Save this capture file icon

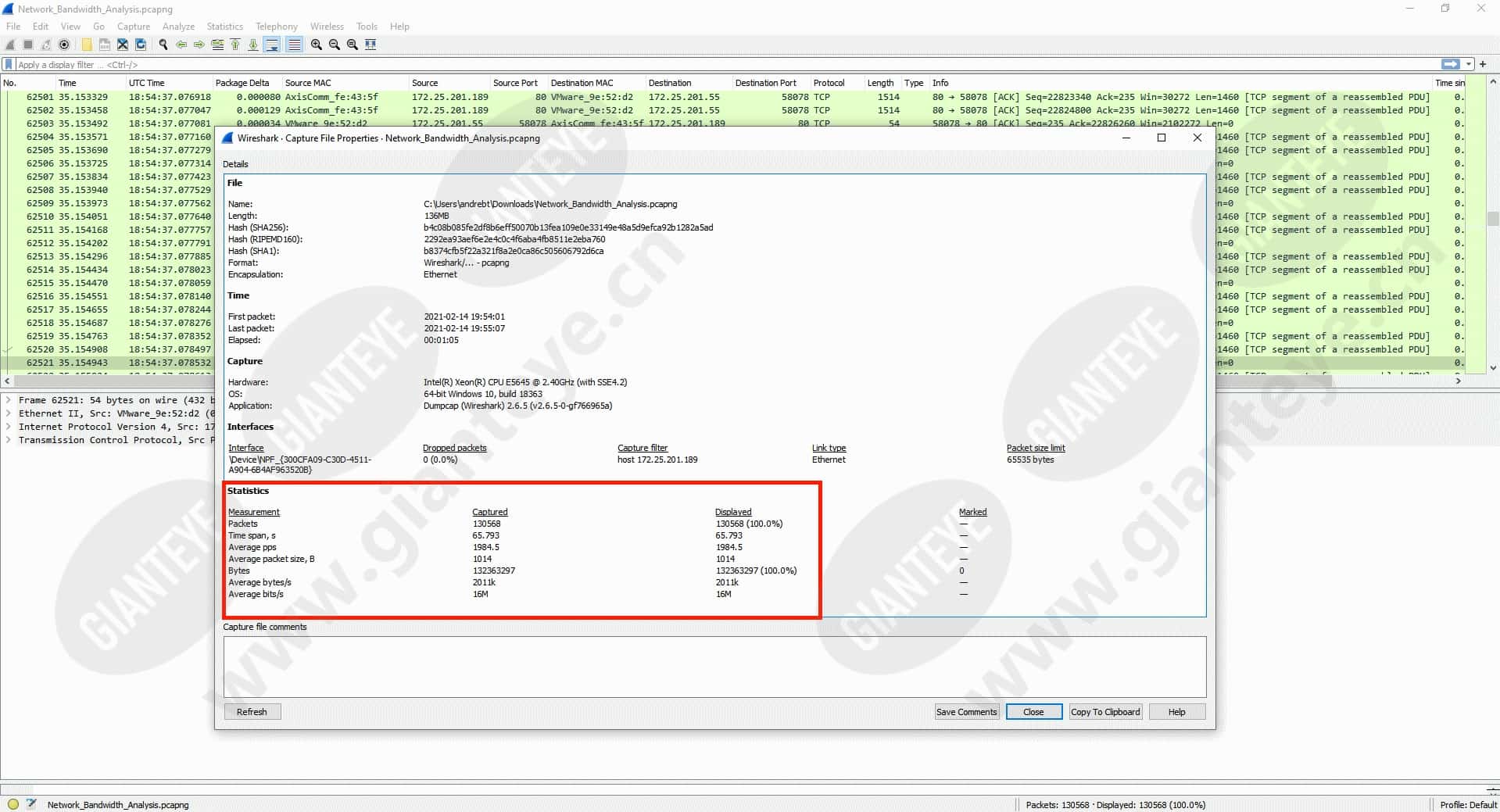105,45
